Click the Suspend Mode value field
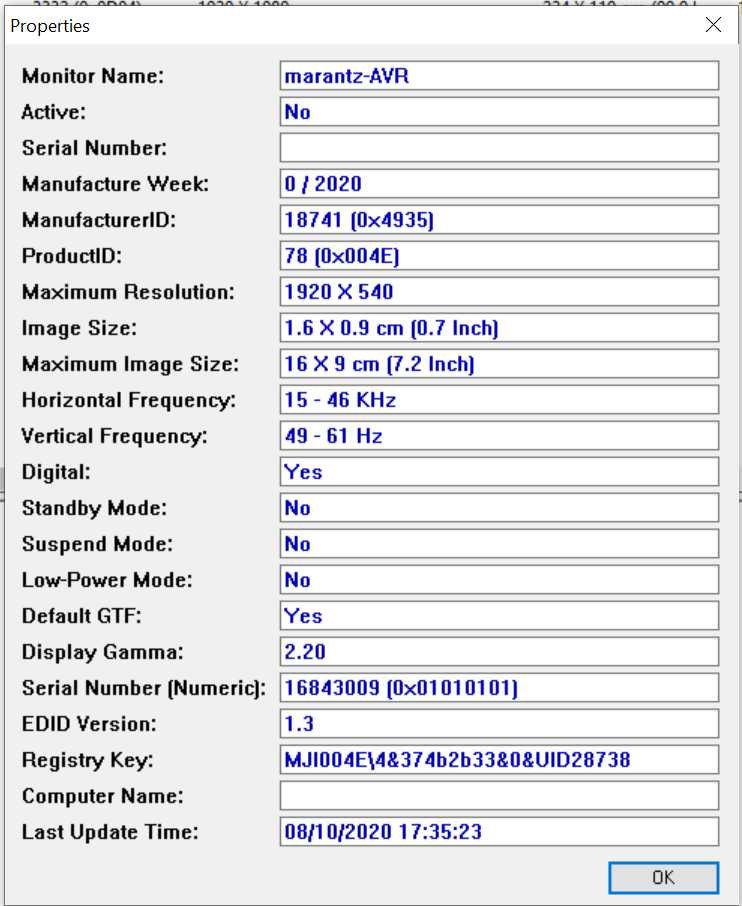Image resolution: width=742 pixels, height=906 pixels. click(x=499, y=544)
